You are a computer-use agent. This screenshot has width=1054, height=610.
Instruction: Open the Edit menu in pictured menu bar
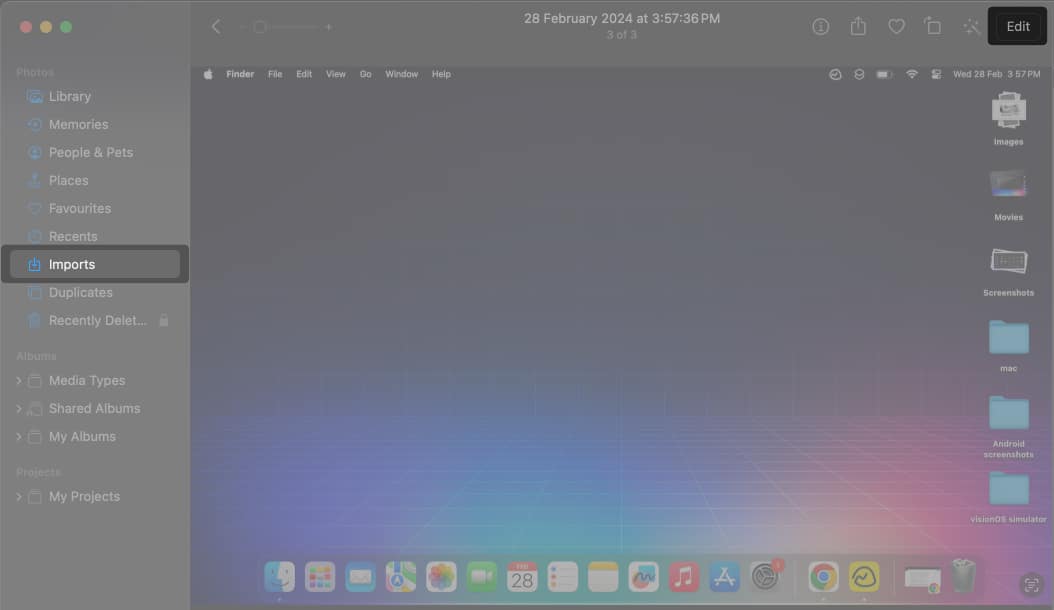coord(304,74)
